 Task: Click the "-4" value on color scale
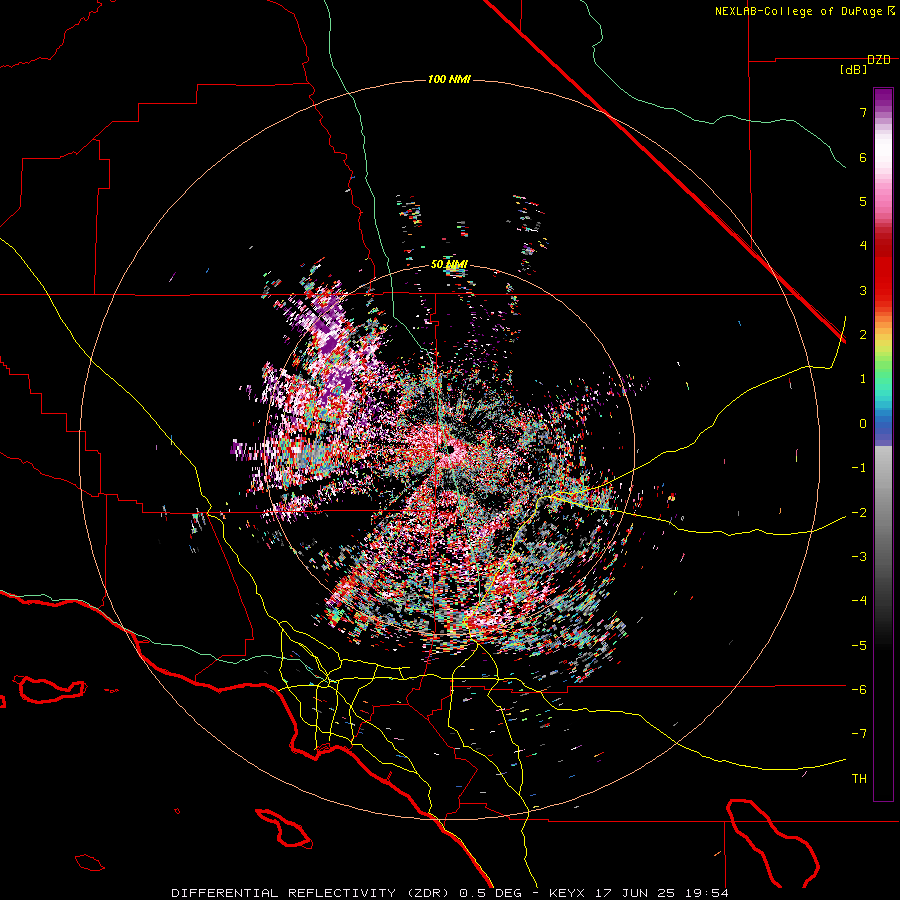tap(859, 601)
